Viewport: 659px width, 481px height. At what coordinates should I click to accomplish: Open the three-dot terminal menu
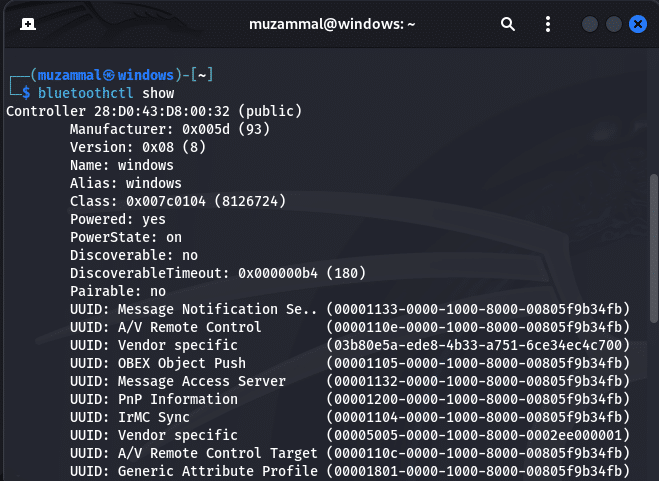tap(546, 23)
